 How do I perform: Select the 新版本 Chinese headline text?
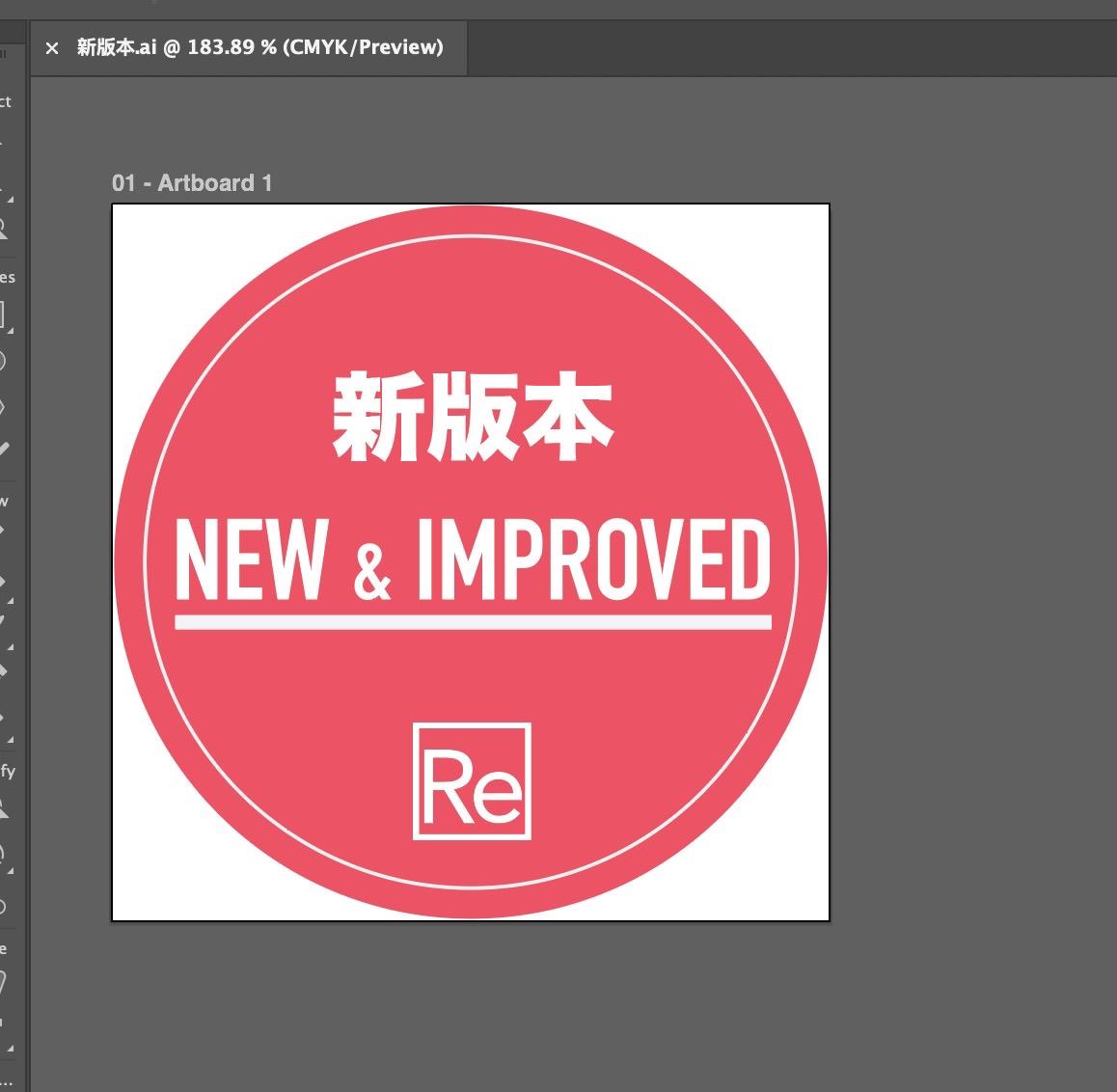(x=473, y=417)
